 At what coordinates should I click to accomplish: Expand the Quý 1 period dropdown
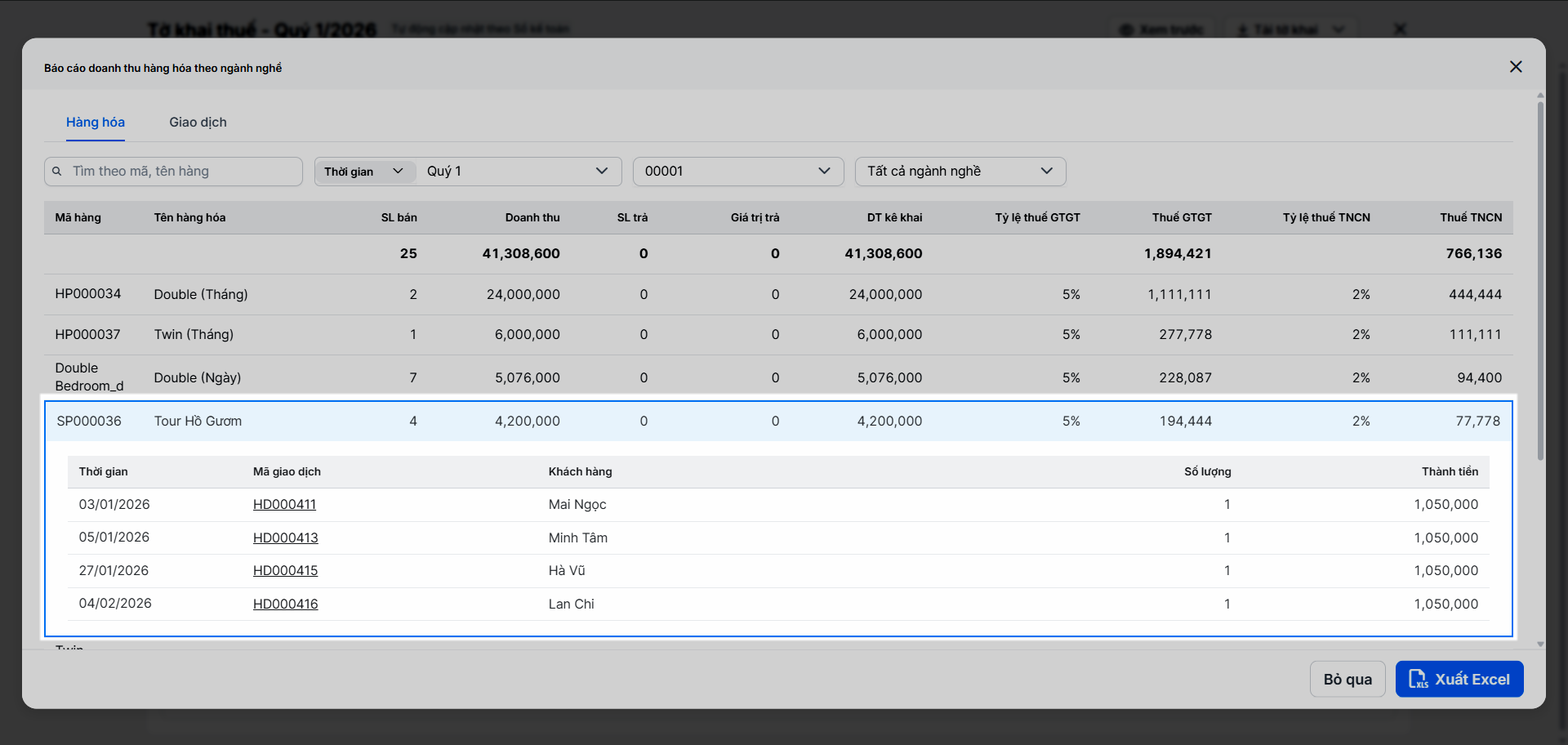tap(518, 172)
